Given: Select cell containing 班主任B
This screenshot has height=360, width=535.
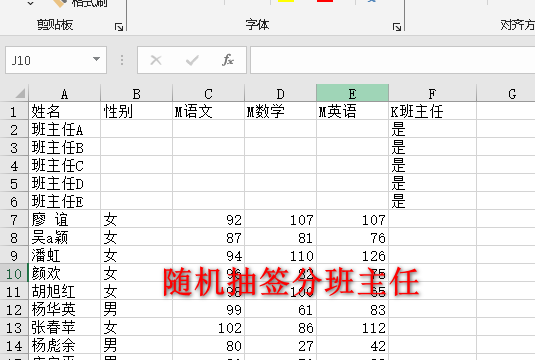Looking at the screenshot, I should (64, 147).
